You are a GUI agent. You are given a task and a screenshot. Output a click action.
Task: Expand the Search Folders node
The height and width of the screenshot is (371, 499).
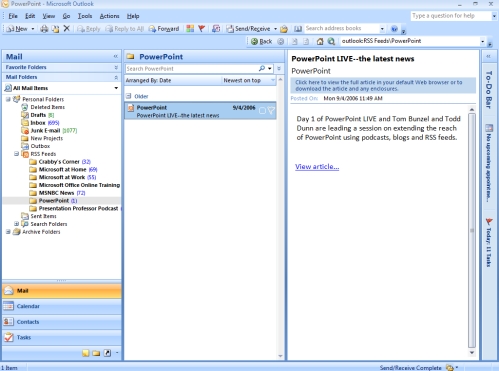click(x=16, y=224)
